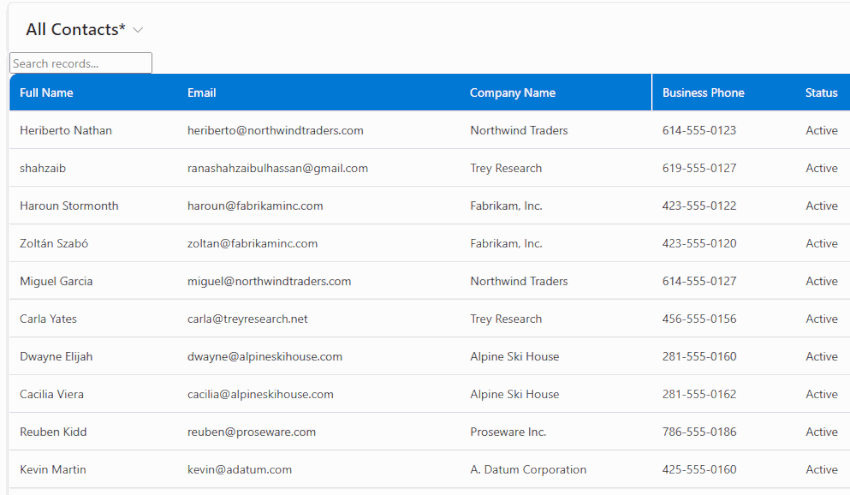The width and height of the screenshot is (850, 495).
Task: Click phone number 614-555-0127
Action: 699,281
